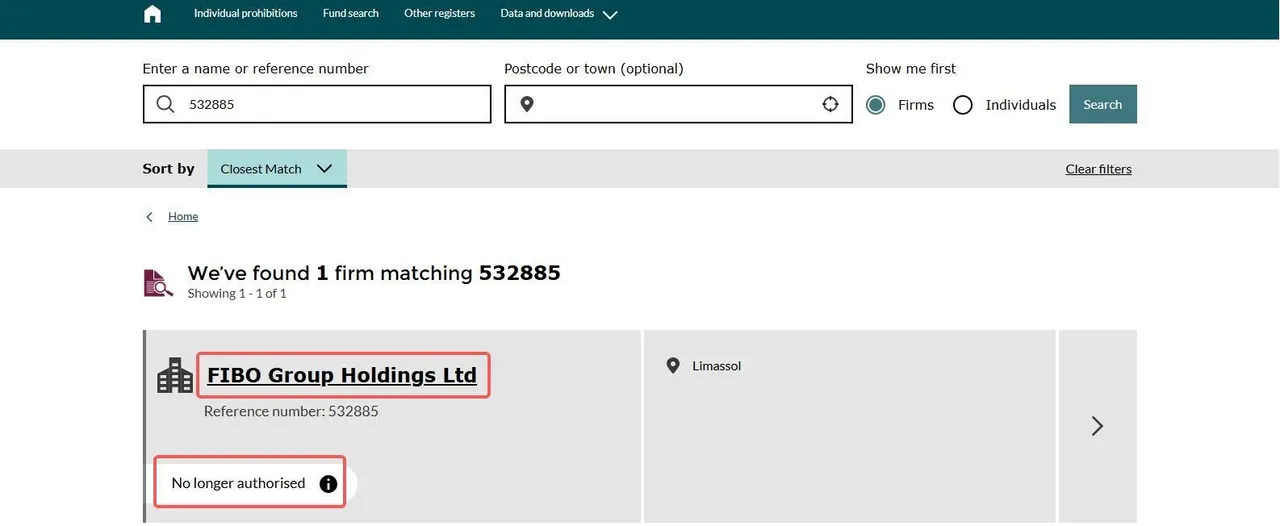Click the search results document icon

pyautogui.click(x=158, y=283)
